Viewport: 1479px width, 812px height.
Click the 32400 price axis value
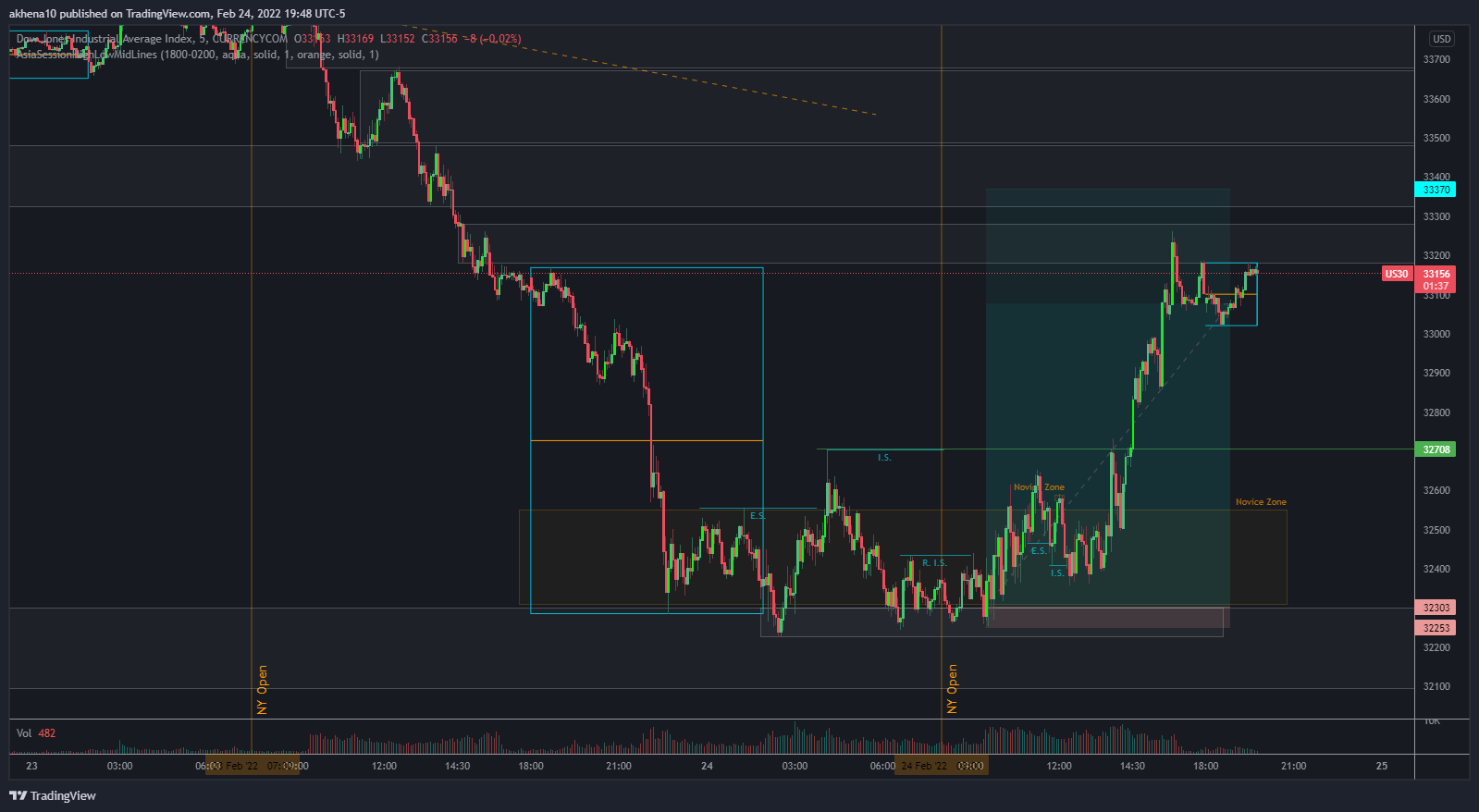(x=1436, y=569)
